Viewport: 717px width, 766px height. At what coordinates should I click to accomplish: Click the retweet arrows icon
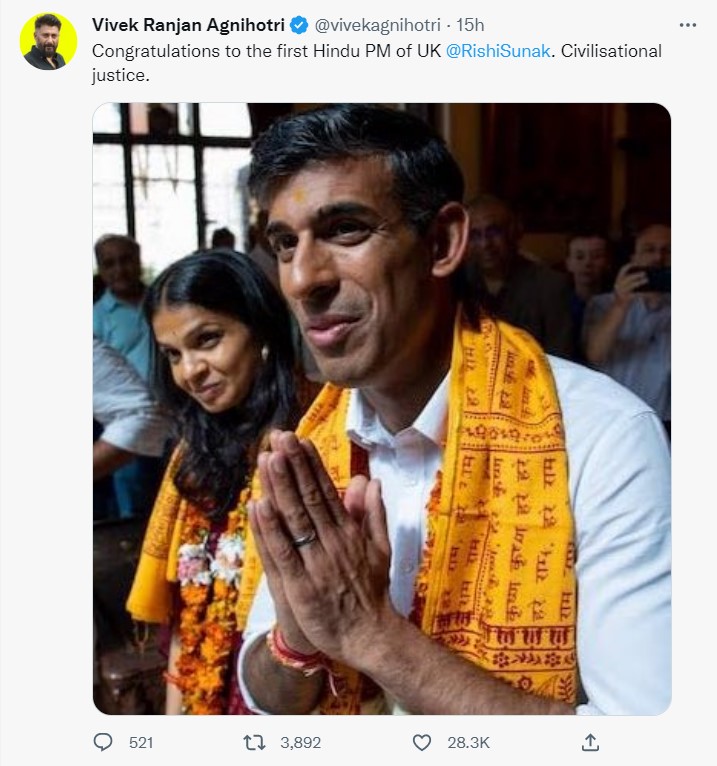(254, 742)
